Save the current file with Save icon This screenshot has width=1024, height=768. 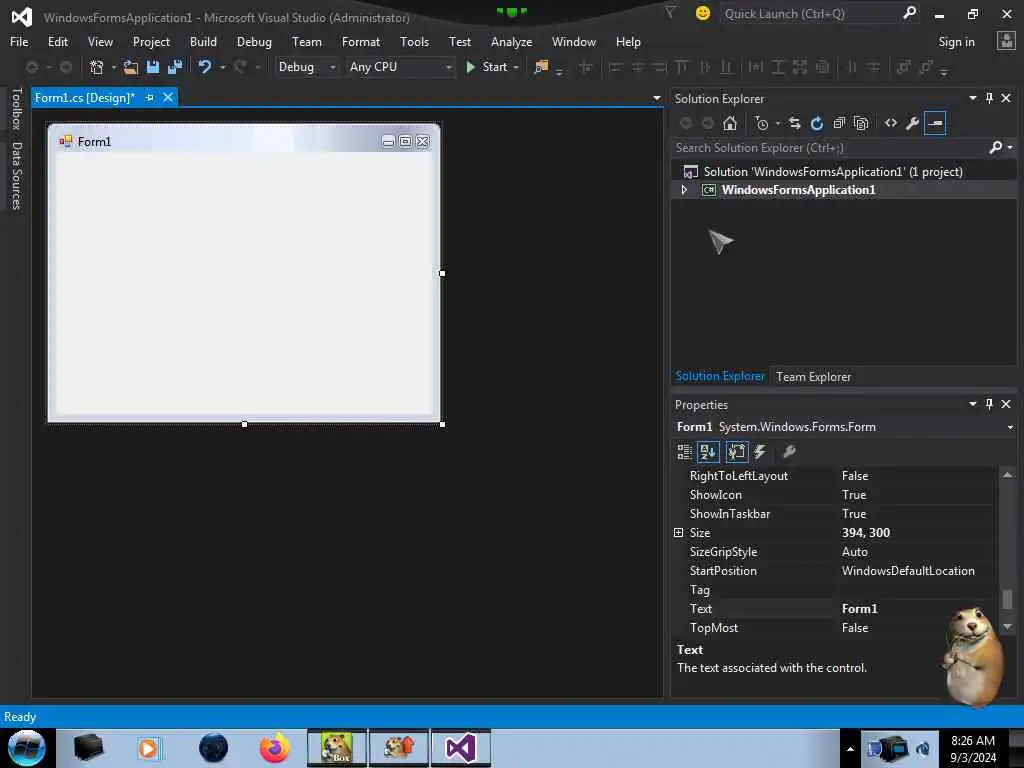[x=153, y=67]
